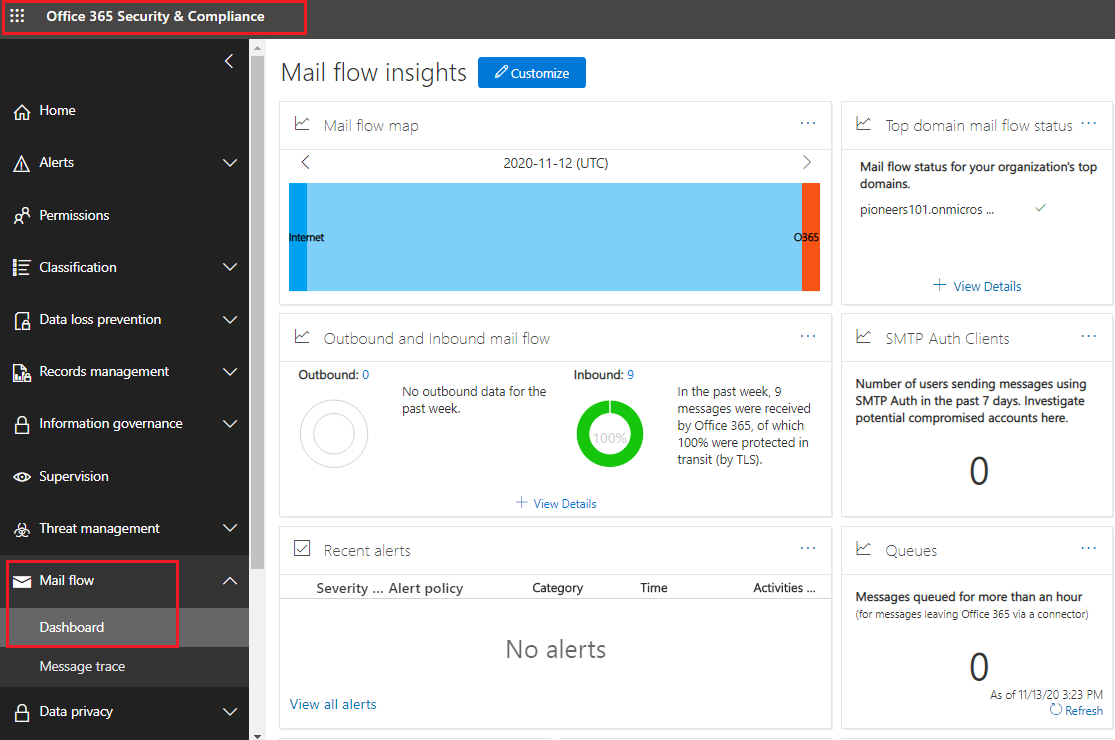The image size is (1115, 740).
Task: Click View all alerts link
Action: (x=333, y=704)
